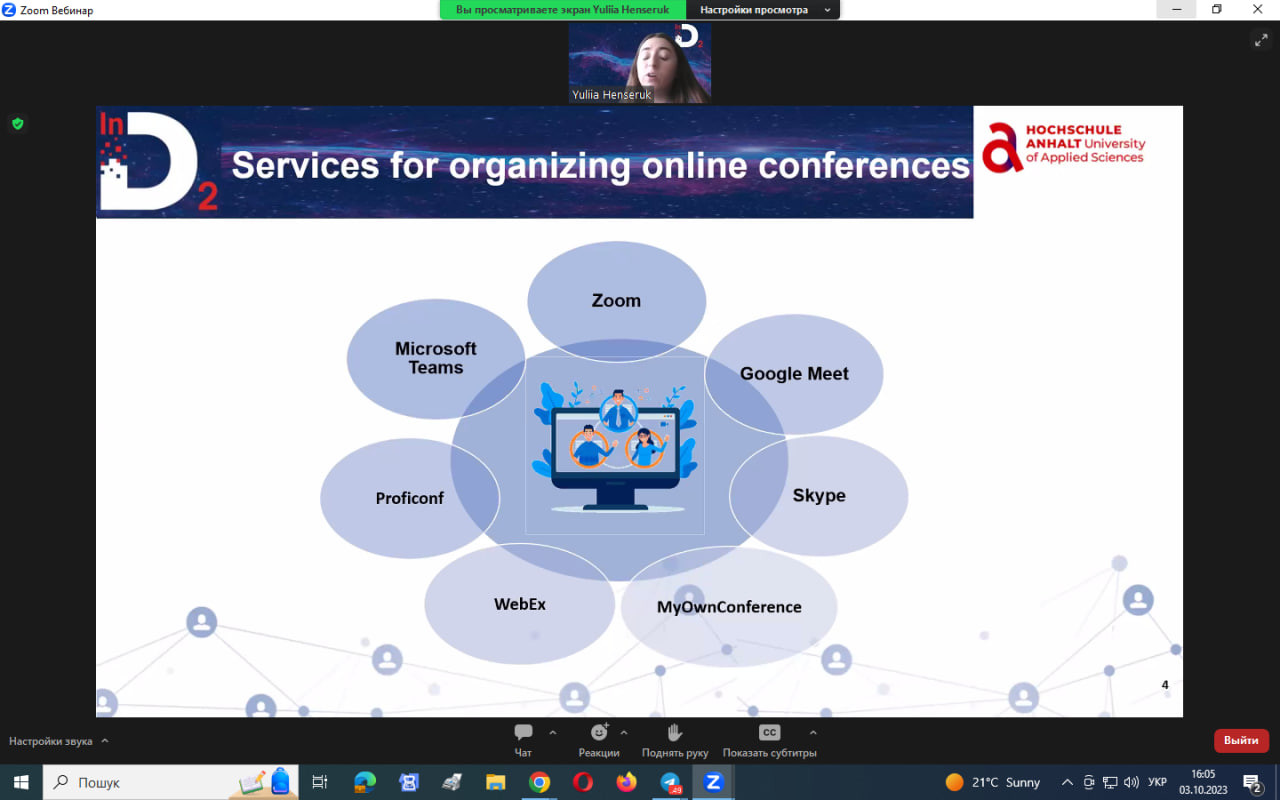The height and width of the screenshot is (800, 1280).
Task: Open network settings from the tray
Action: 1110,782
